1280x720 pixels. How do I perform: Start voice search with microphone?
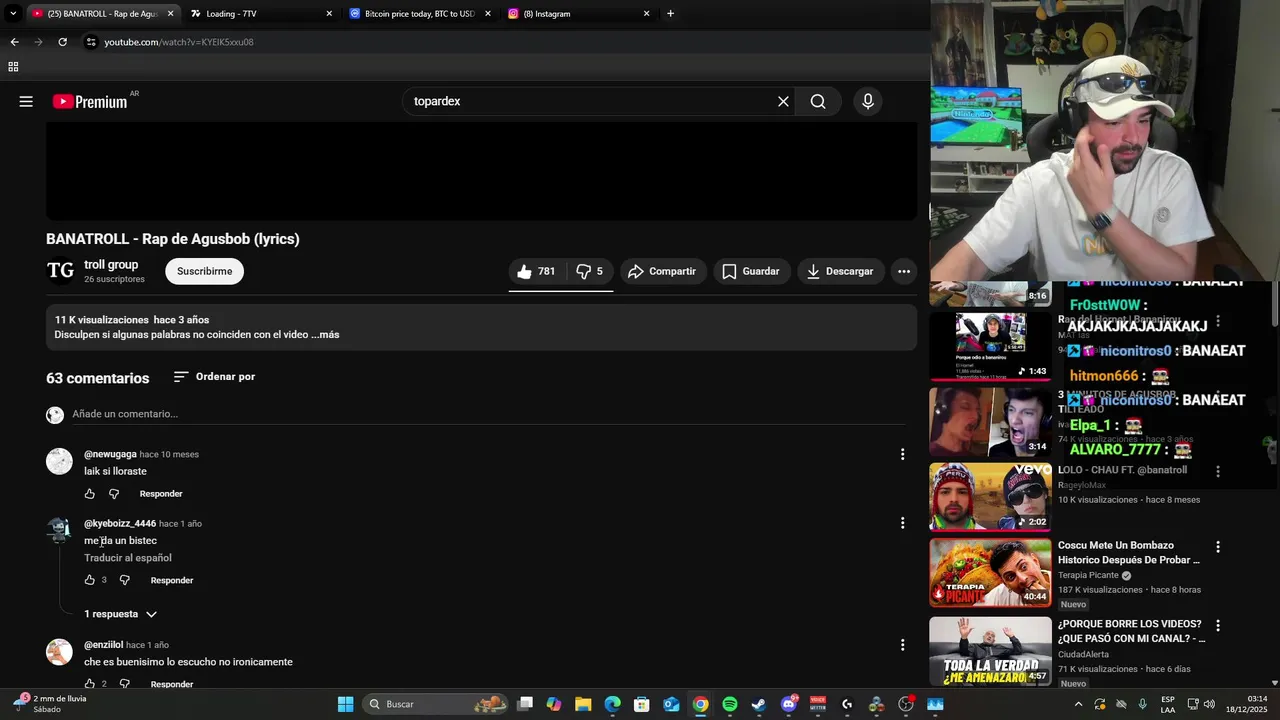868,101
